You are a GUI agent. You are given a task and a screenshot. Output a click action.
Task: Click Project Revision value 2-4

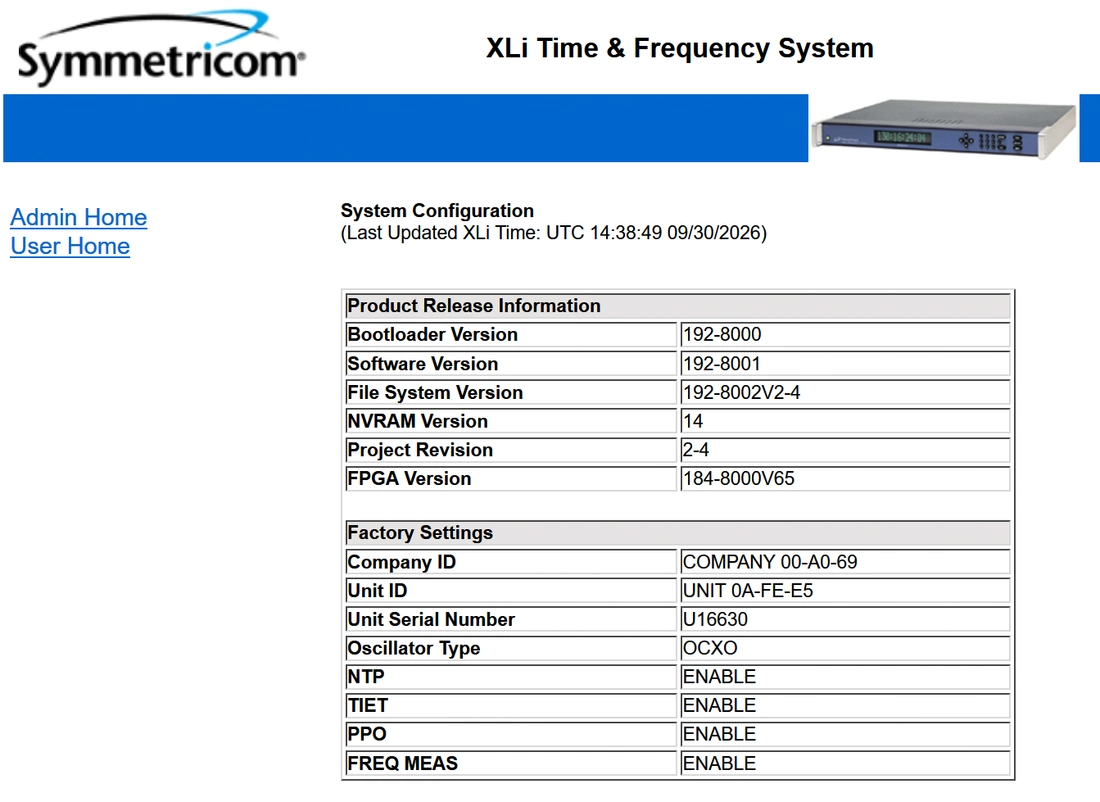click(x=696, y=450)
